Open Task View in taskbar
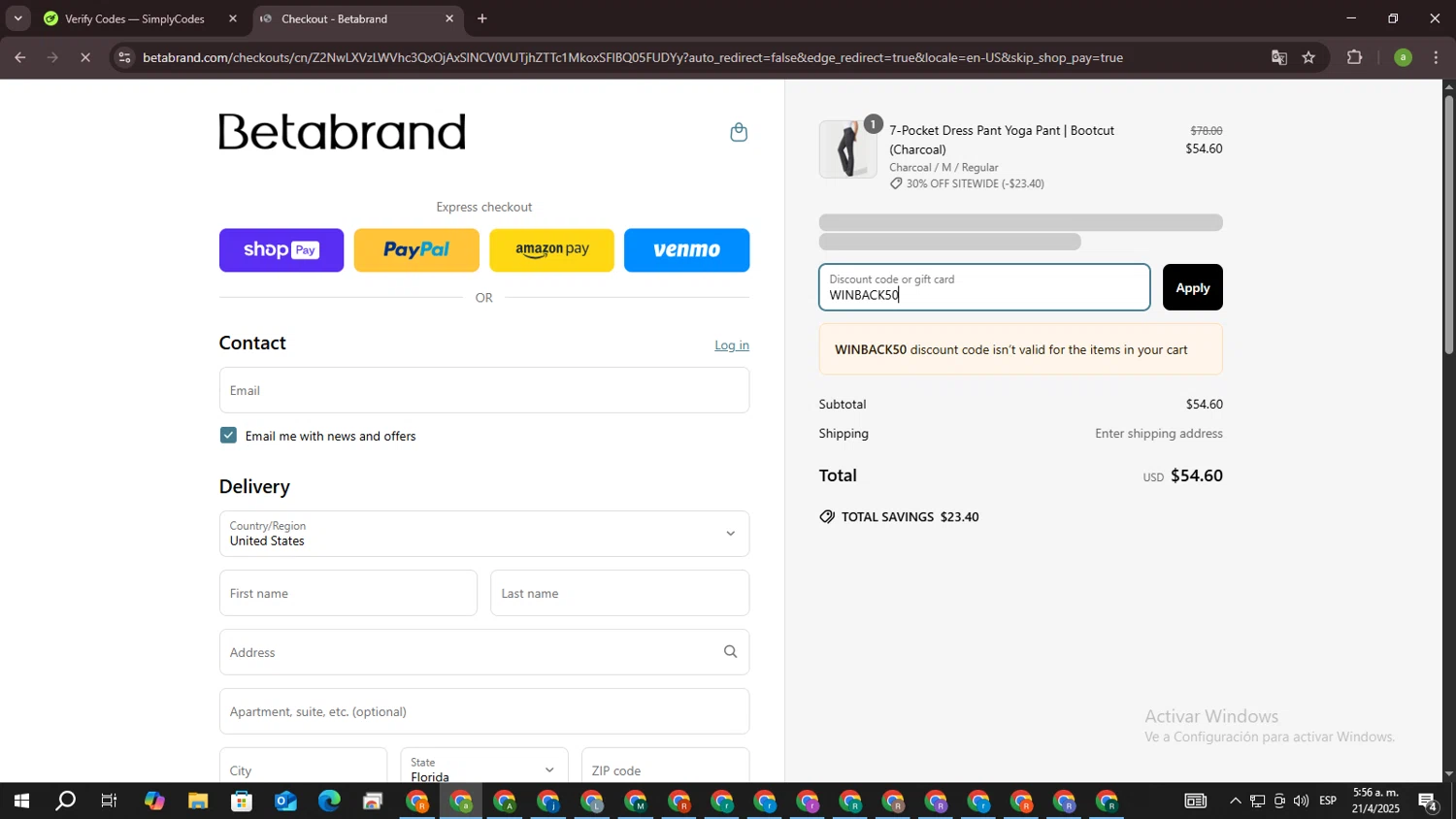Viewport: 1456px width, 819px height. pos(110,802)
